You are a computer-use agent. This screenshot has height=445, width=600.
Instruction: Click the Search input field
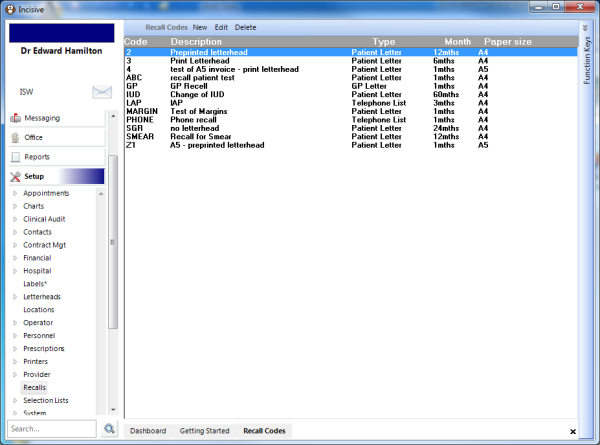coord(52,429)
